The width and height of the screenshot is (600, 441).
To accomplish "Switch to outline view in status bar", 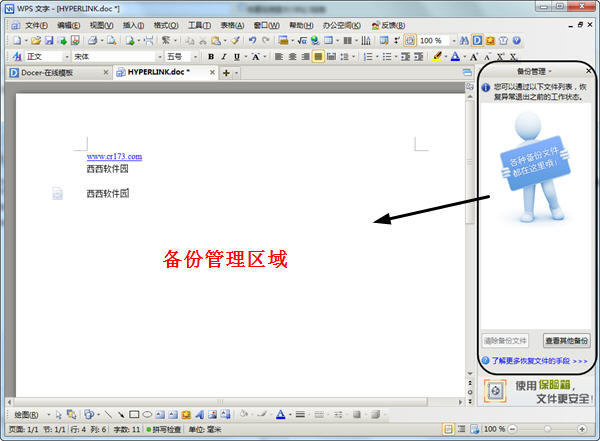I will pos(461,429).
